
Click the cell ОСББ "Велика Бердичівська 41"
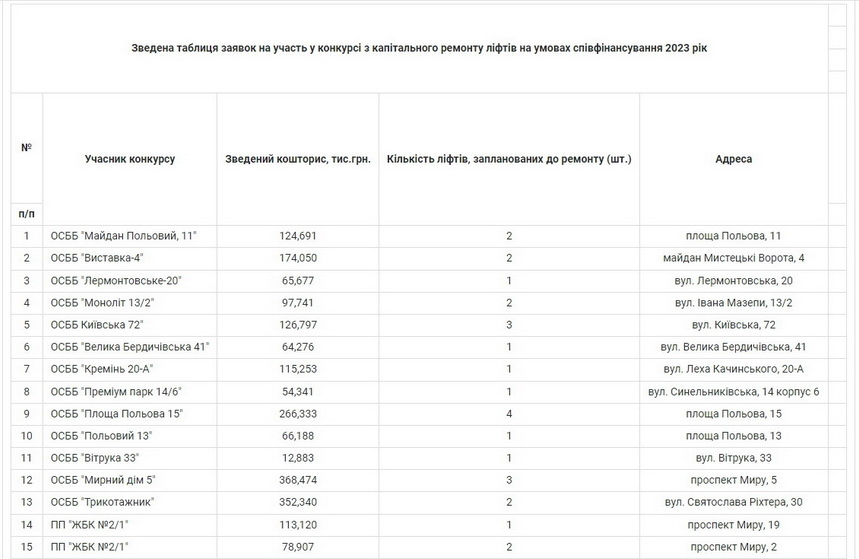click(130, 347)
